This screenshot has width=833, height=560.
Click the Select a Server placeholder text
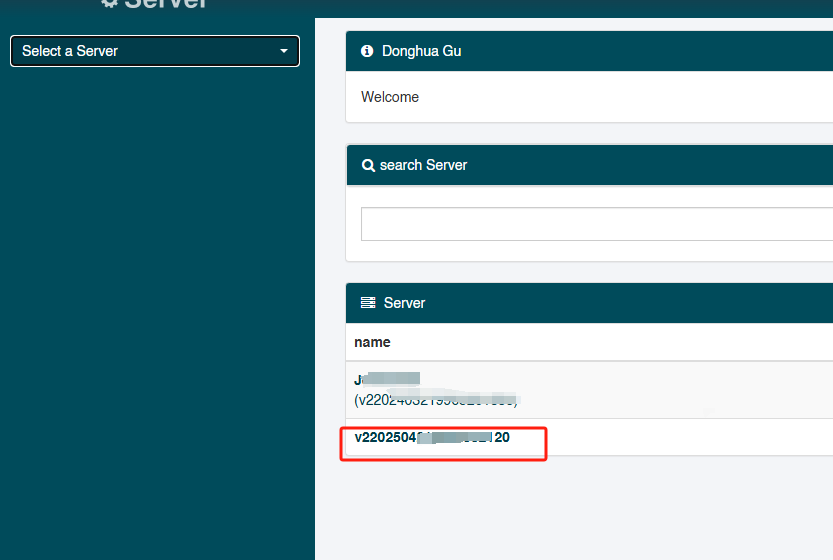click(70, 51)
